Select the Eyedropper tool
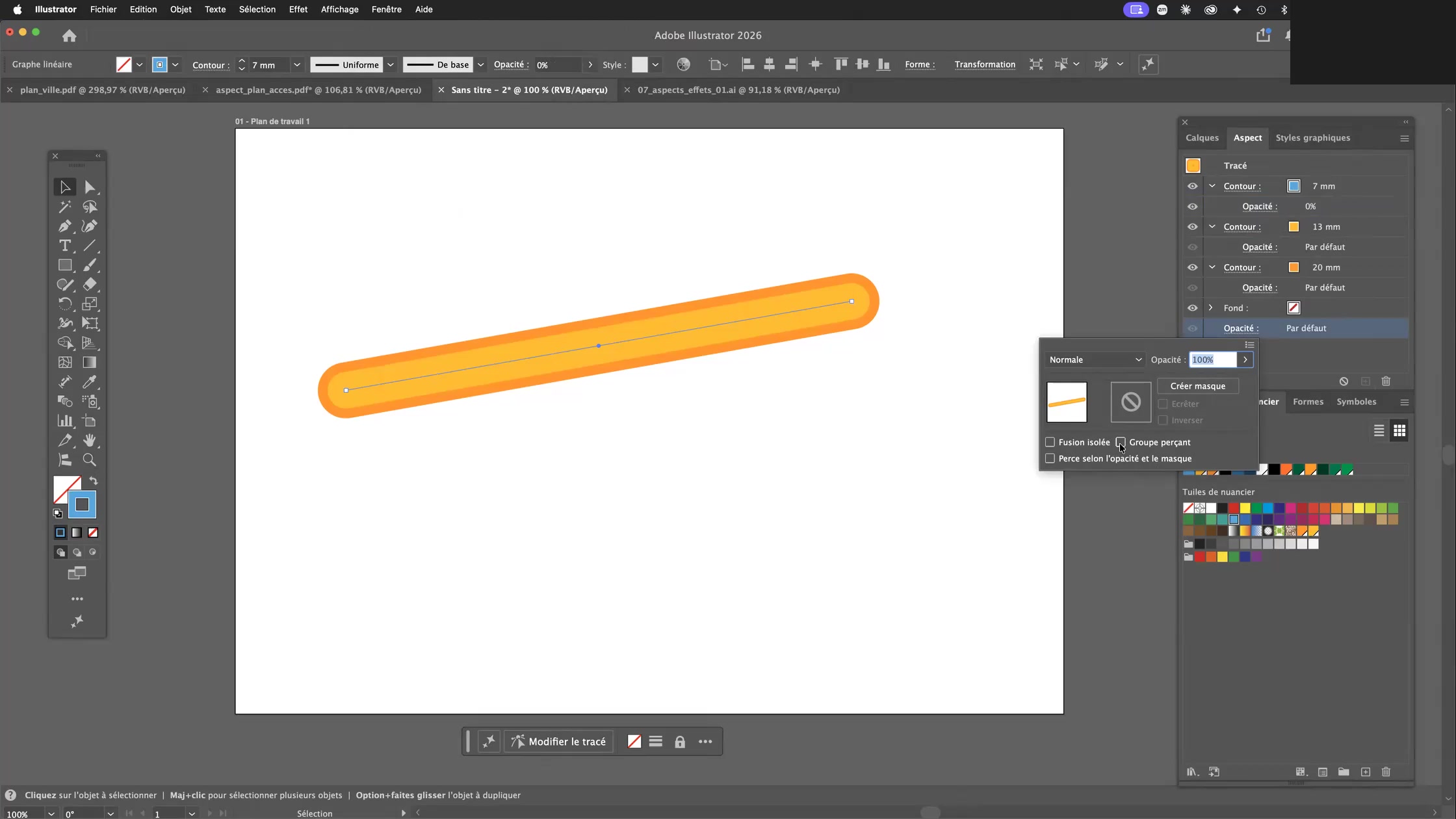This screenshot has width=1456, height=819. 90,382
